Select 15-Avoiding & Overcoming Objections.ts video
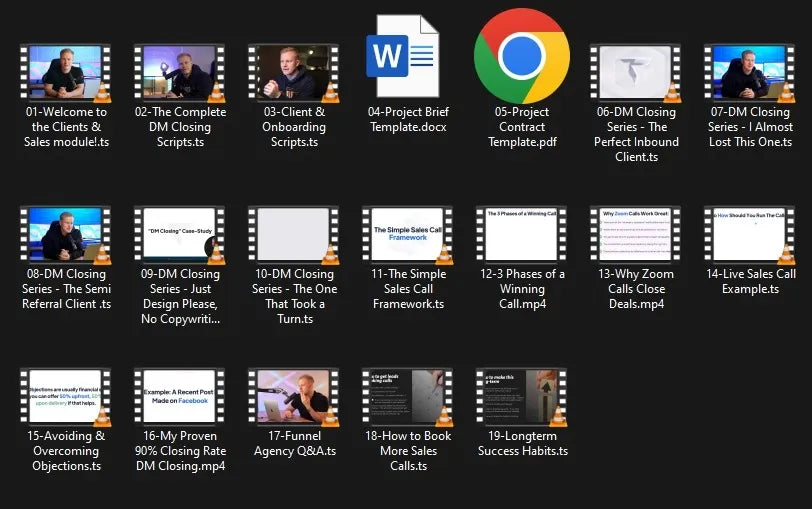Screen dimensions: 812x509 (65, 396)
